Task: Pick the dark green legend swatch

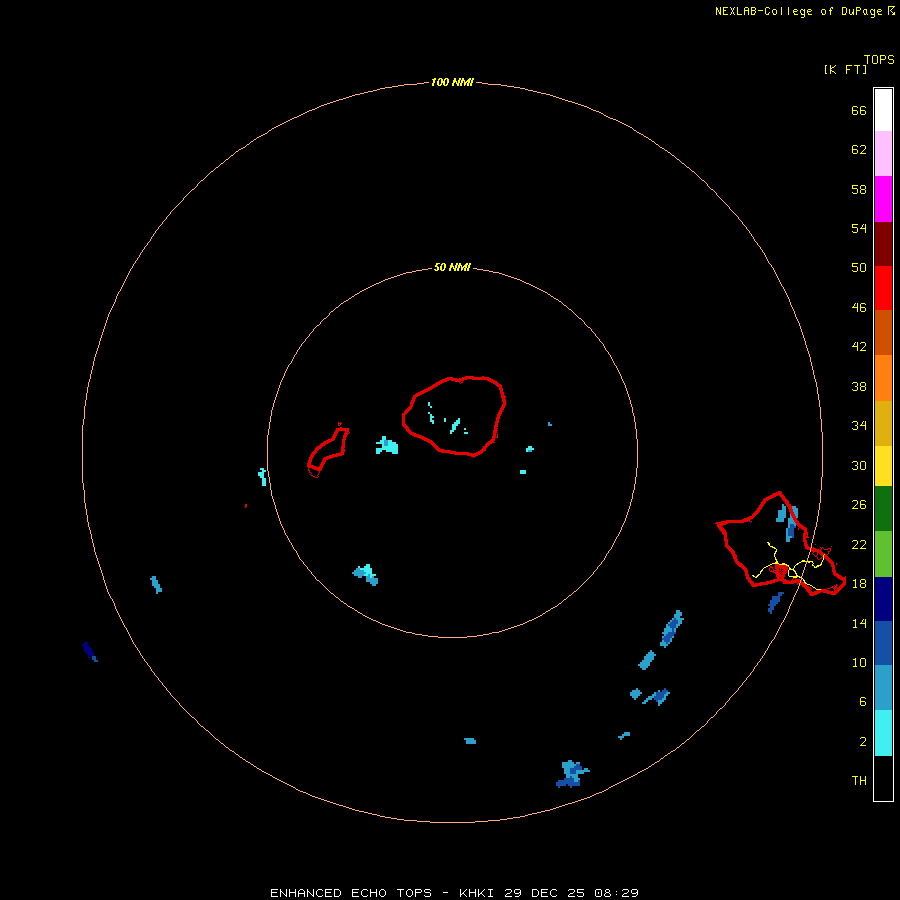Action: coord(883,509)
